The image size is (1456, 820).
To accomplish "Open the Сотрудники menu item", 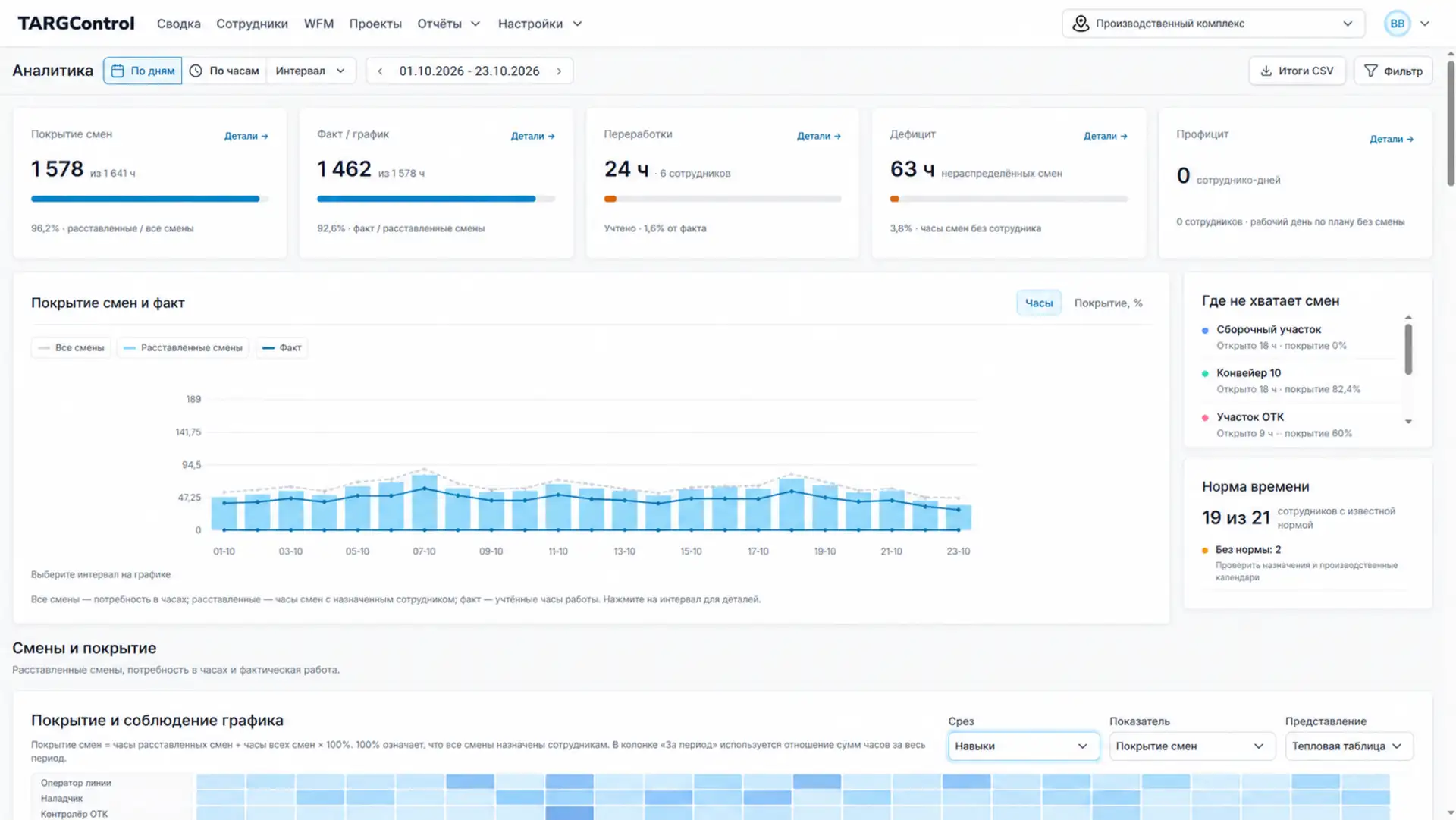I will click(x=252, y=24).
